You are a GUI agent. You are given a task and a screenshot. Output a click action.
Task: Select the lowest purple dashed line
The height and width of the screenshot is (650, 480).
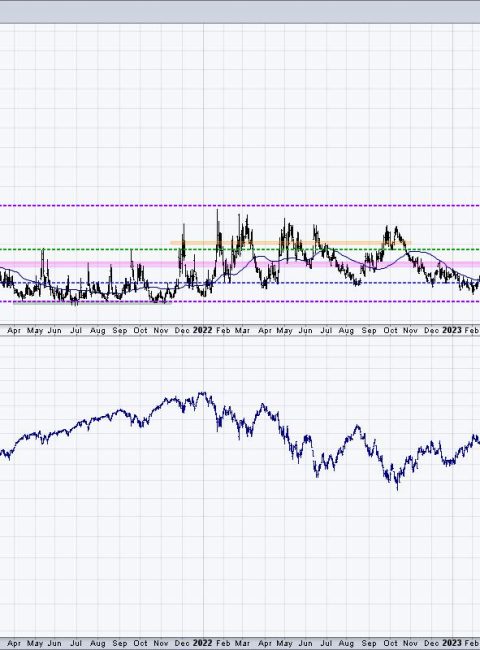[240, 301]
